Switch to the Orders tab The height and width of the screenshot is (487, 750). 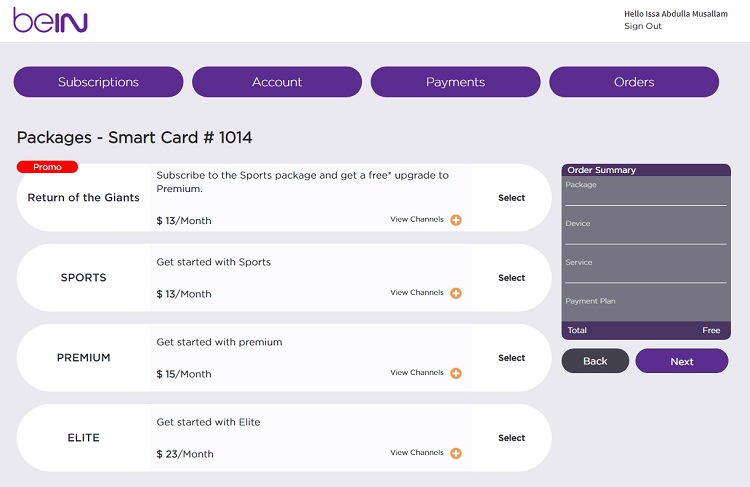(634, 82)
